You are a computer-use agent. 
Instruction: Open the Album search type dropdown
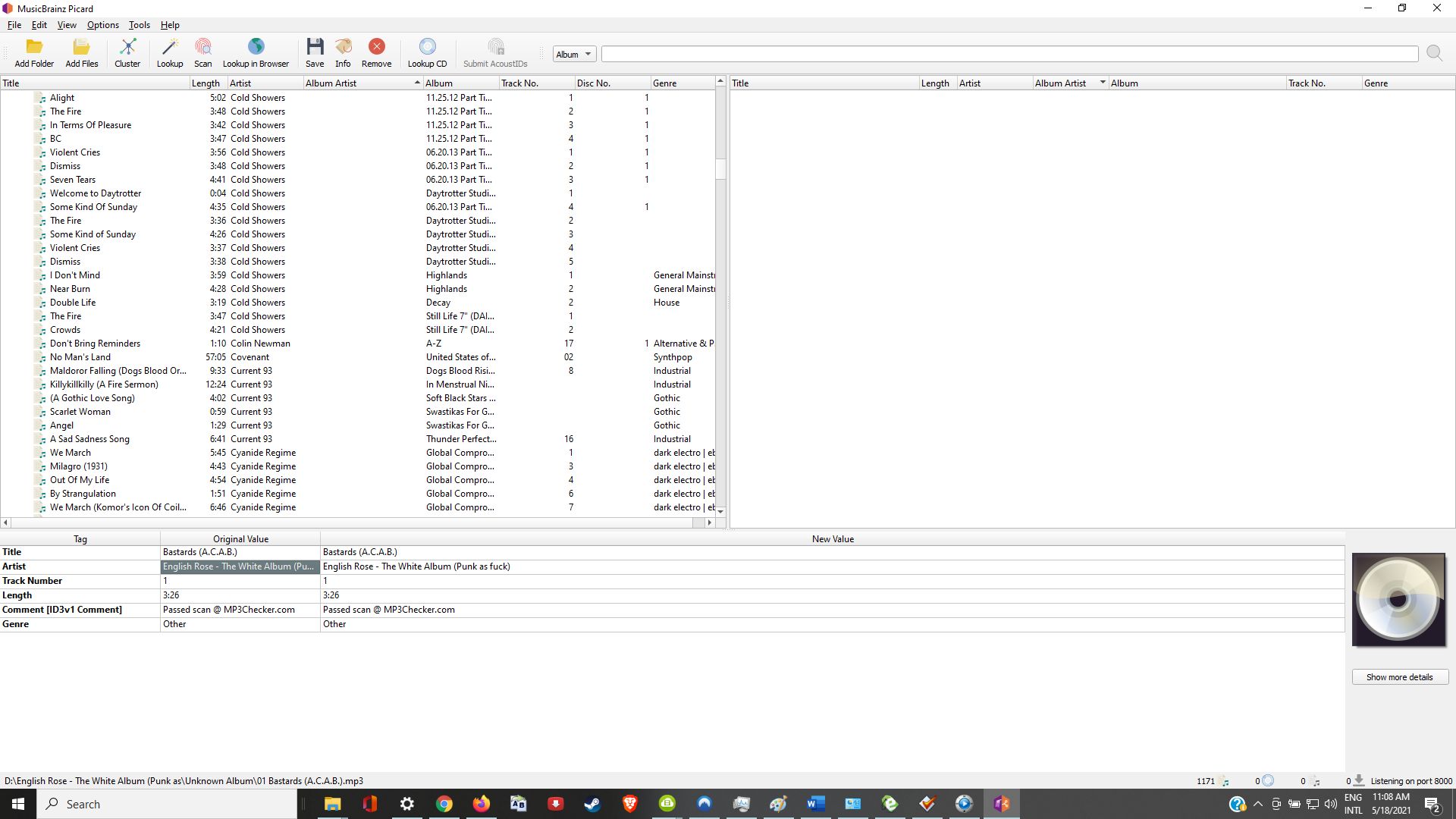click(574, 54)
